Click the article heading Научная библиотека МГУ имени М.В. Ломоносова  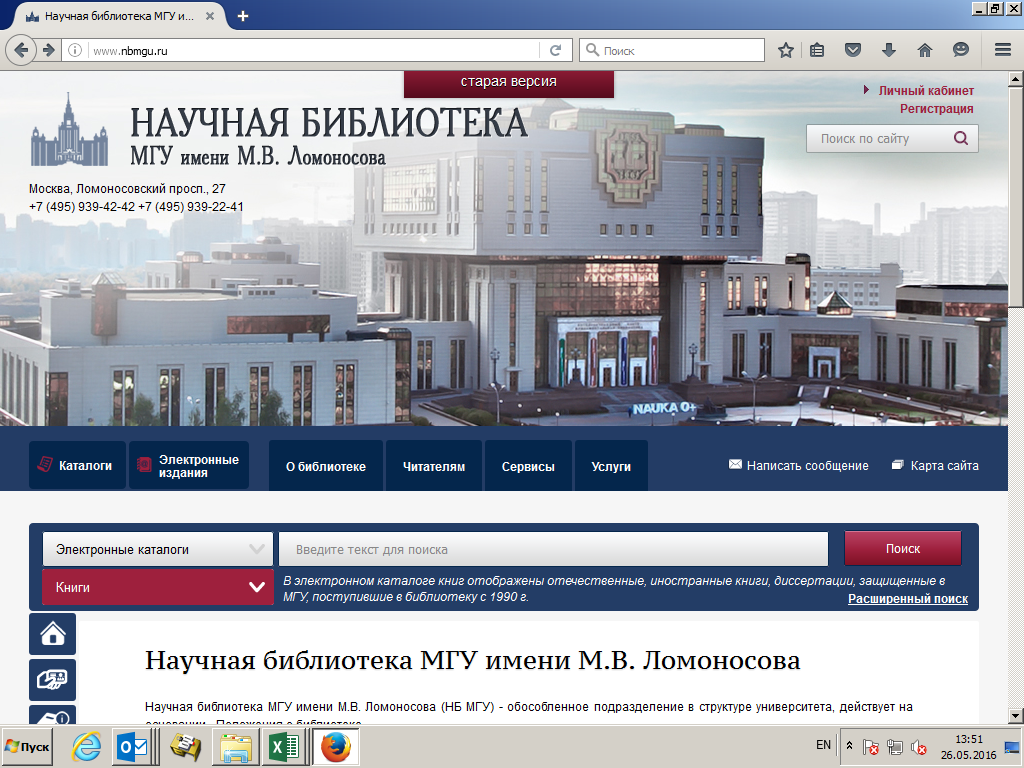[472, 660]
